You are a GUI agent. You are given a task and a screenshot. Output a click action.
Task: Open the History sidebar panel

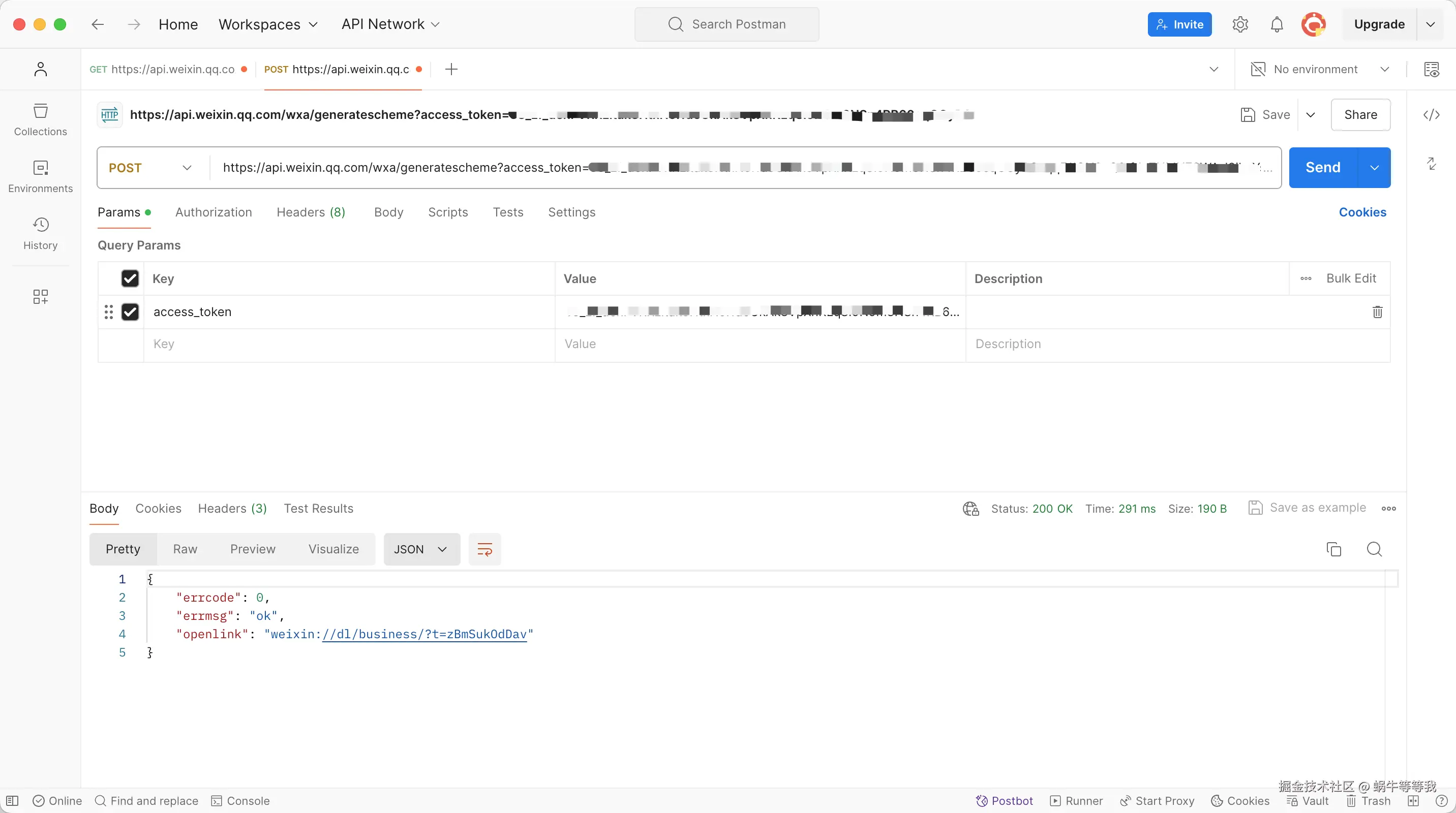pyautogui.click(x=40, y=233)
